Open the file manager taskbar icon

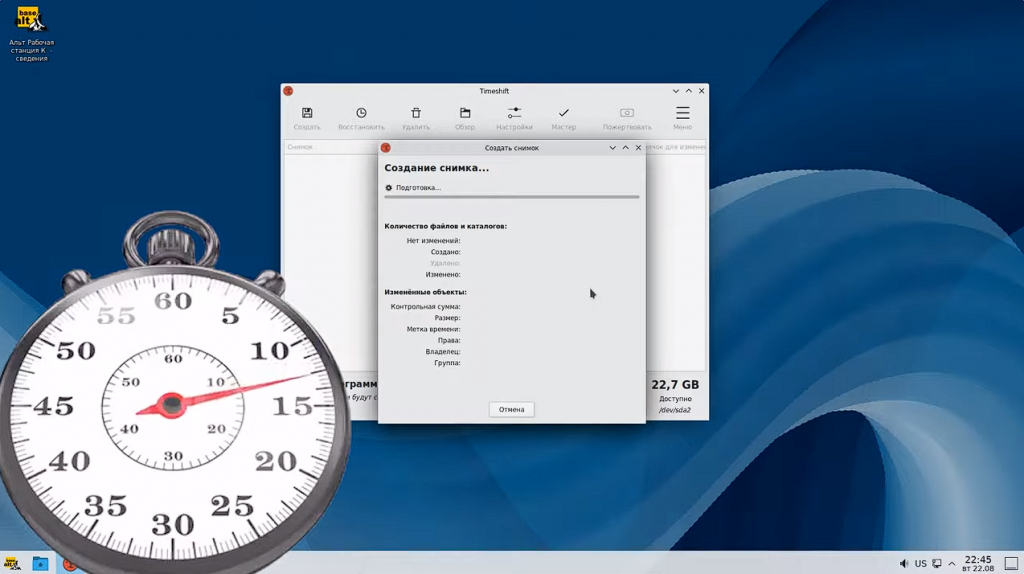pyautogui.click(x=40, y=564)
